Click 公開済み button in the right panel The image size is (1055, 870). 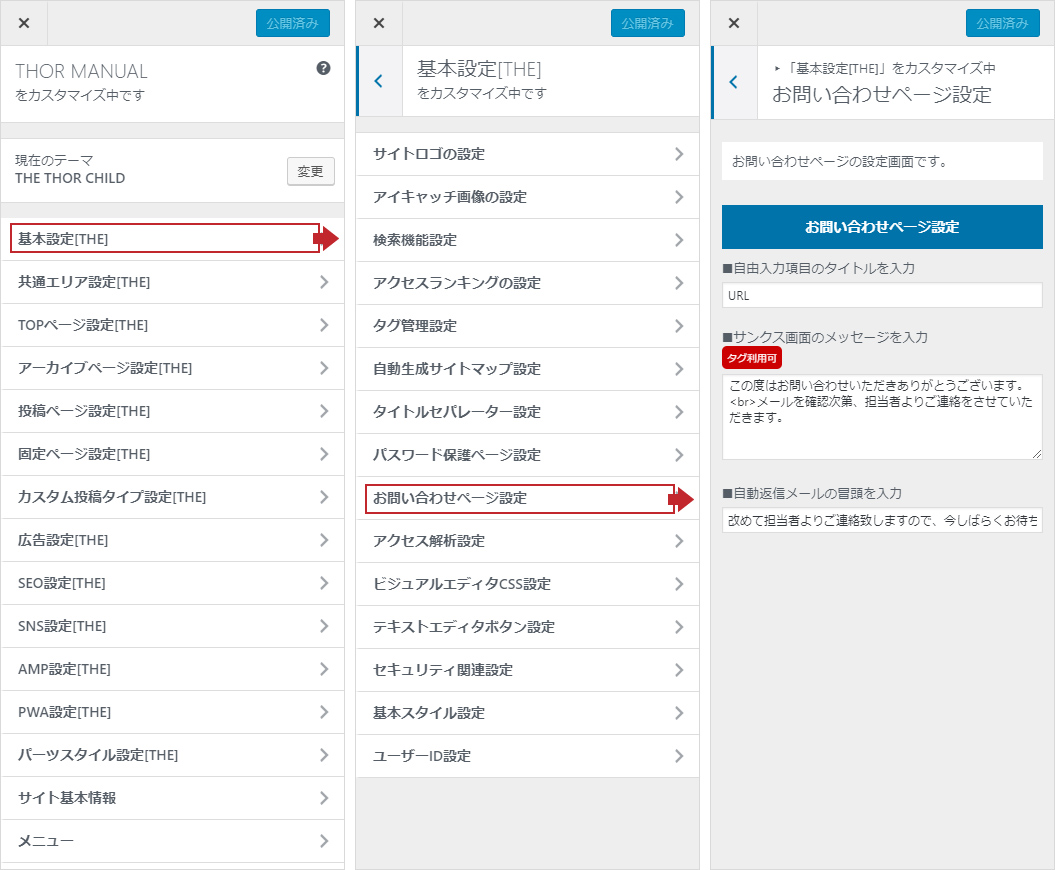point(1002,23)
